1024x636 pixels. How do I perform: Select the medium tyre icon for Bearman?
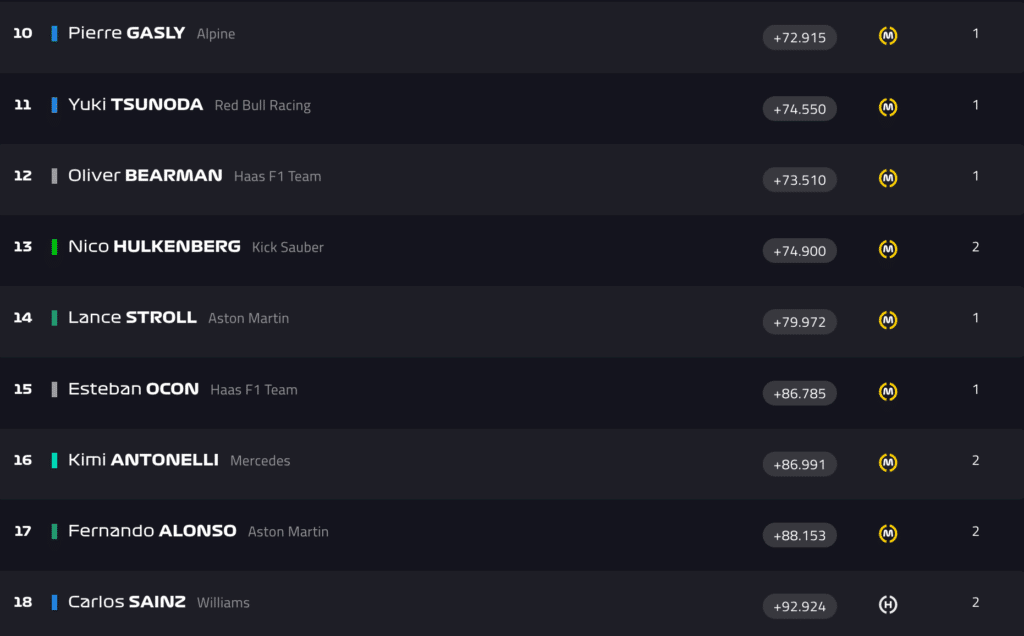pos(888,178)
